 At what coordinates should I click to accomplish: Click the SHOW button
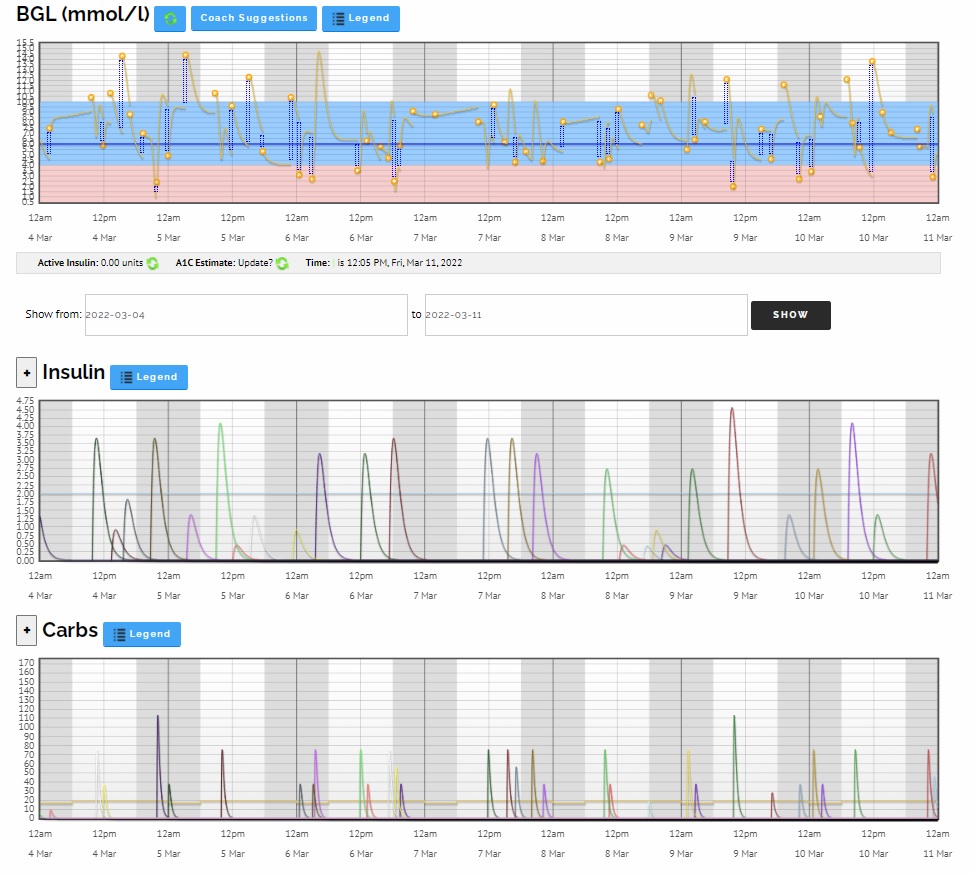[790, 315]
